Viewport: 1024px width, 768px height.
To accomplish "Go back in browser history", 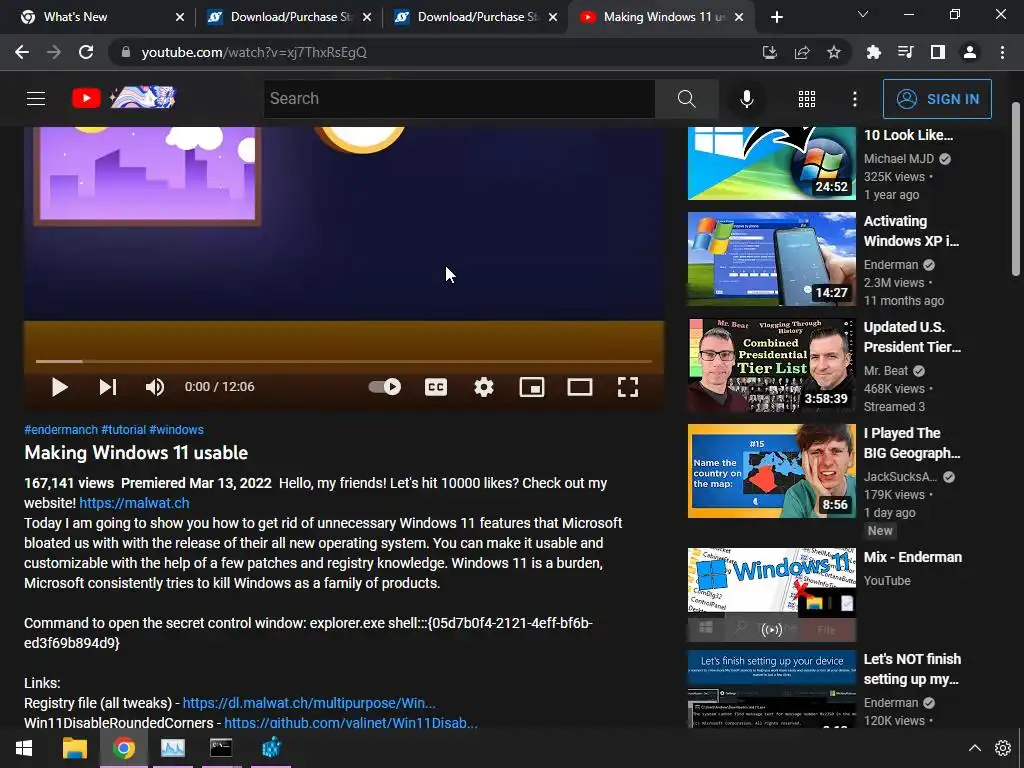I will 22,52.
